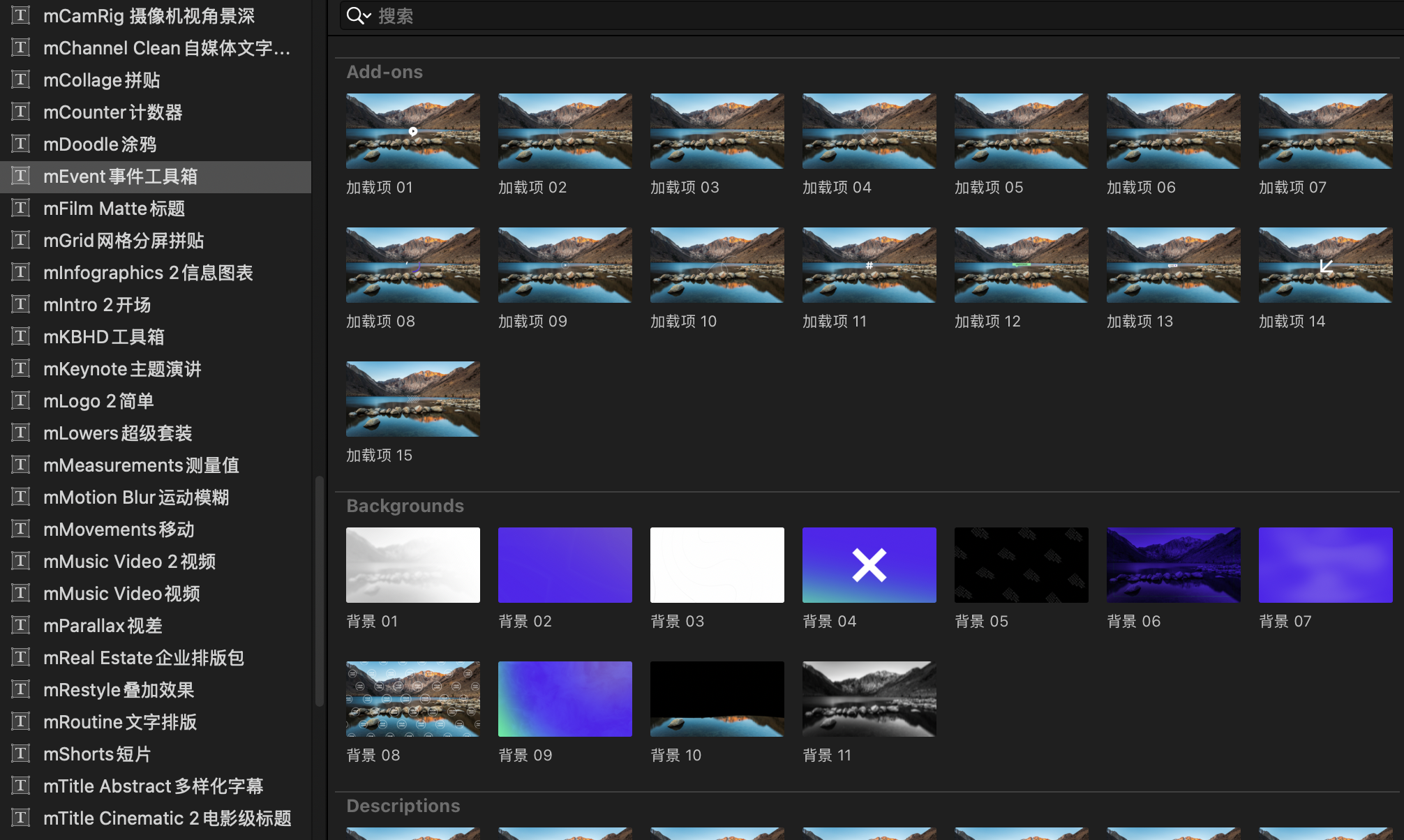Choose mInfographics 2 信息图表
The image size is (1404, 840).
pos(156,273)
